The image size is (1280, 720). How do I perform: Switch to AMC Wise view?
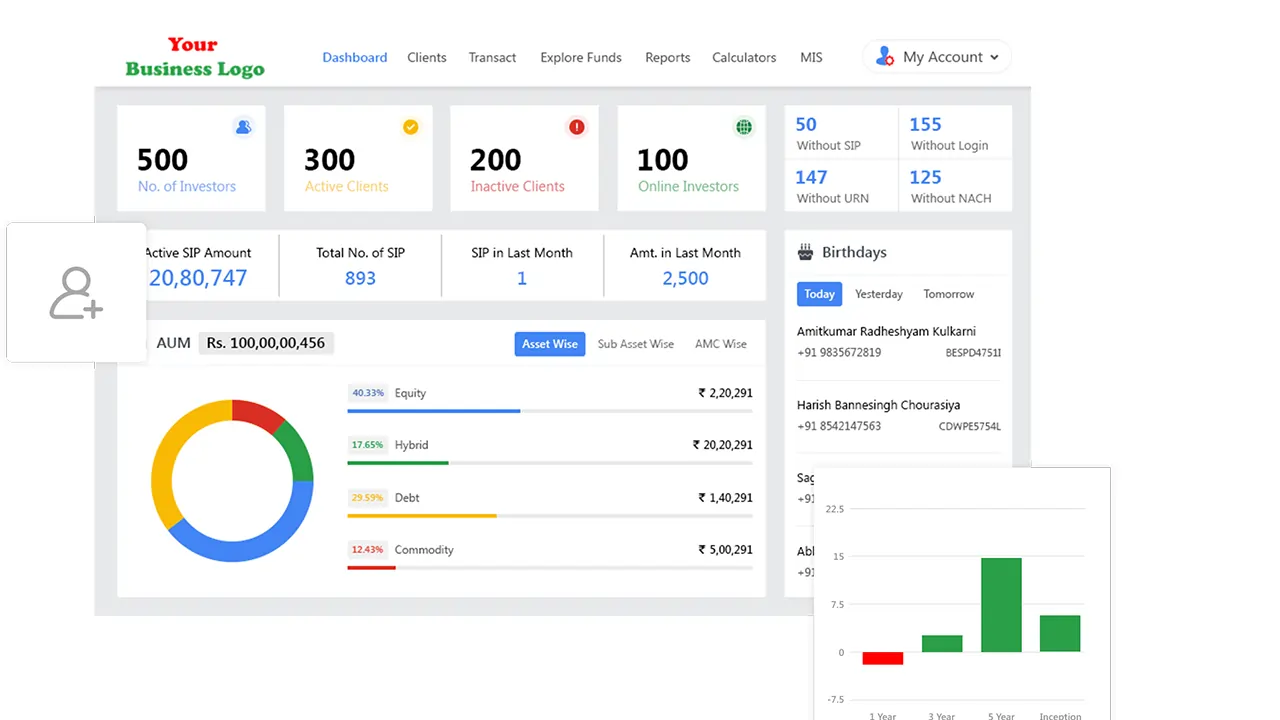pos(721,344)
